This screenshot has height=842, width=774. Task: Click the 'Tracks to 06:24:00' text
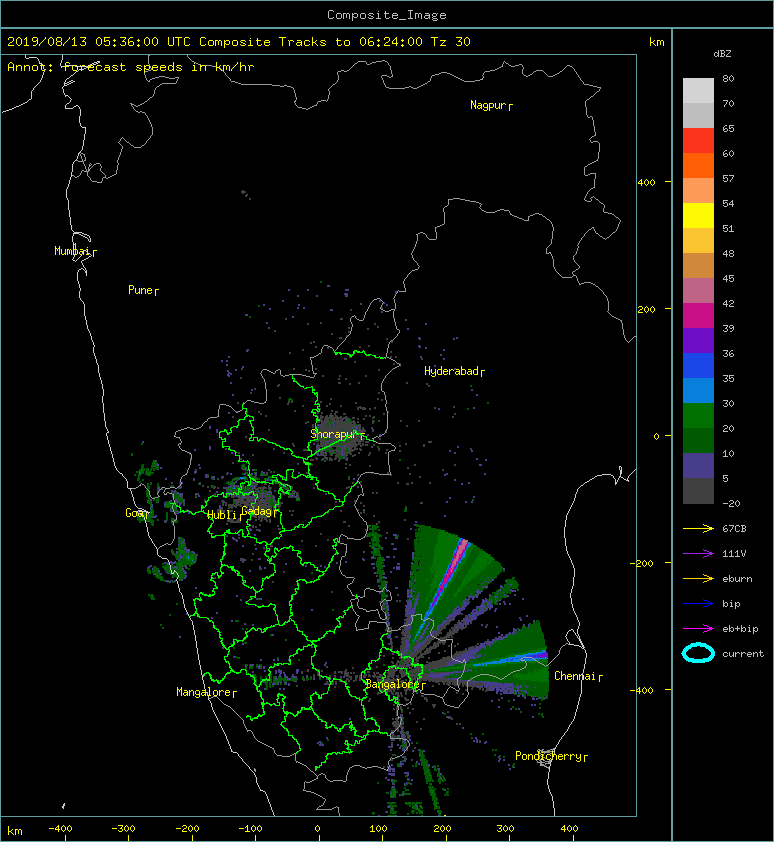(x=351, y=42)
